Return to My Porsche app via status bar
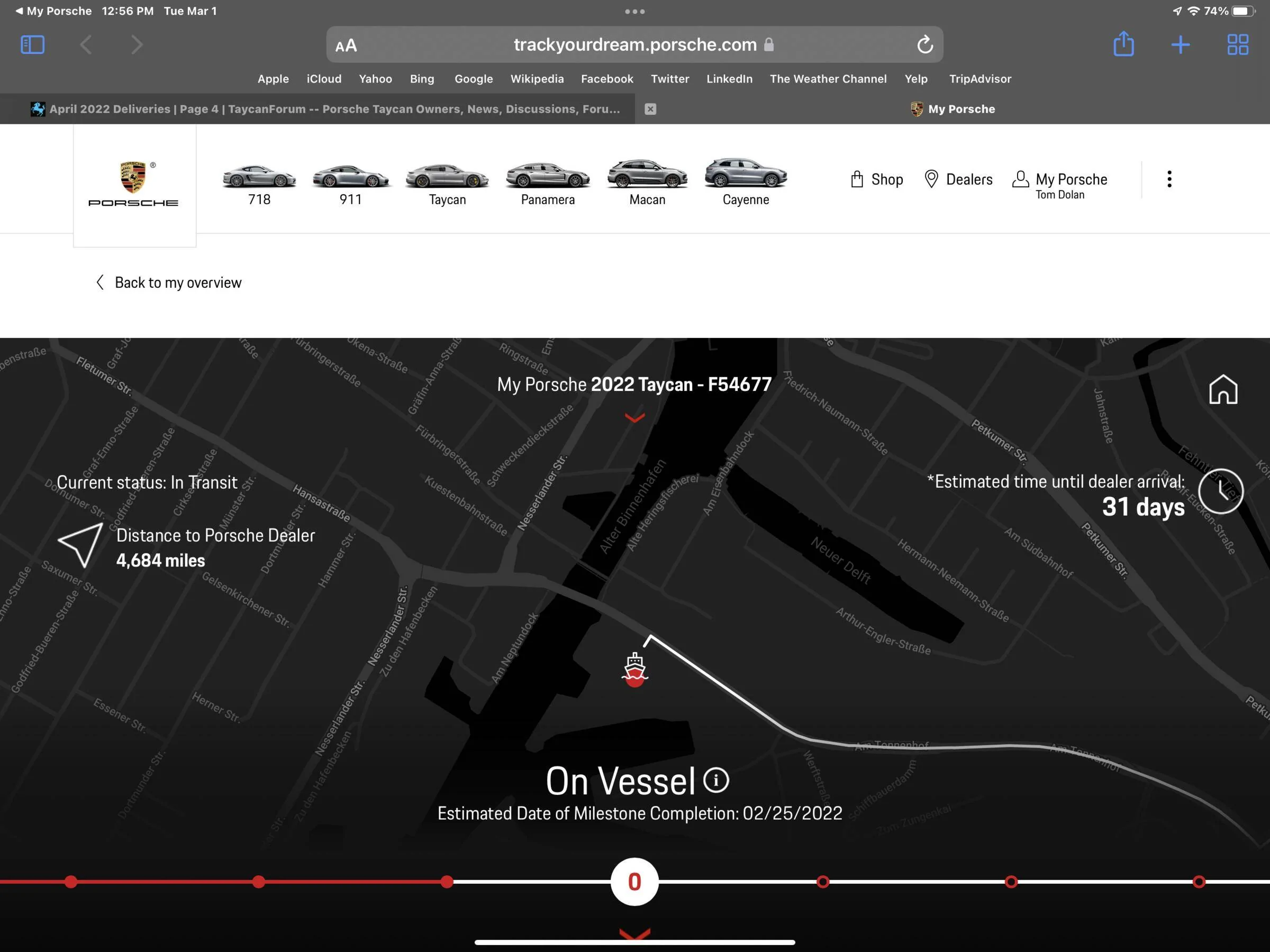Image resolution: width=1270 pixels, height=952 pixels. coord(53,11)
